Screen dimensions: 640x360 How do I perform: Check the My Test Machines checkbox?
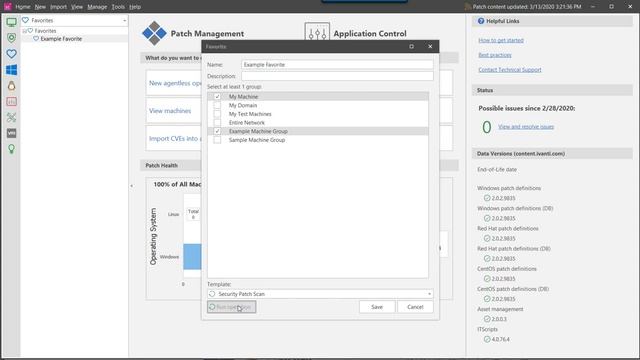(x=217, y=114)
